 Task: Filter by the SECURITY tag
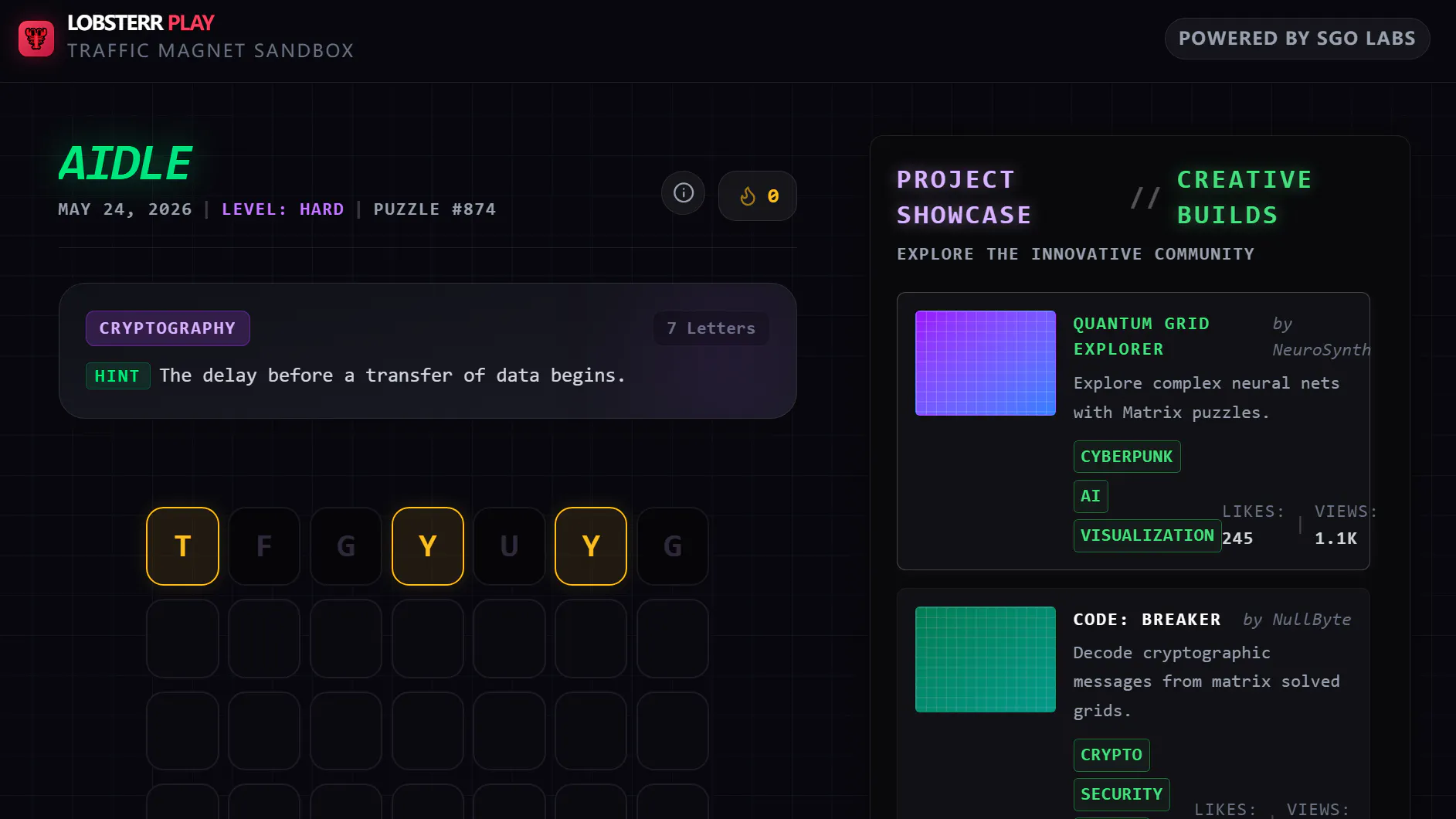pyautogui.click(x=1122, y=794)
